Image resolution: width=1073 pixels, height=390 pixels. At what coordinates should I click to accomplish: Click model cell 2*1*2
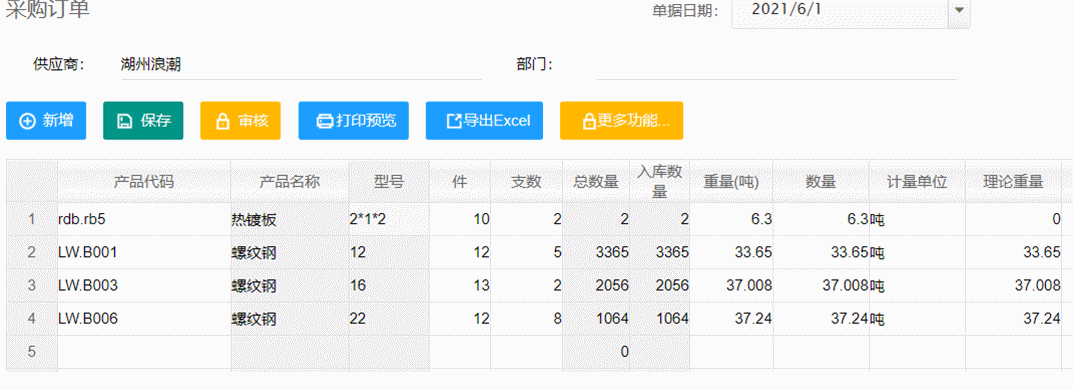click(x=389, y=219)
